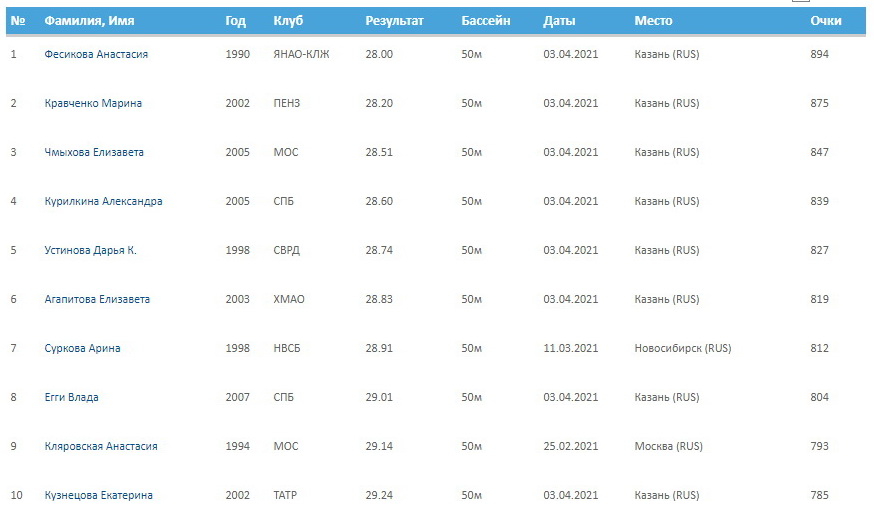The height and width of the screenshot is (528, 874).
Task: Open Кляровская Анастасия profile link
Action: pos(101,447)
